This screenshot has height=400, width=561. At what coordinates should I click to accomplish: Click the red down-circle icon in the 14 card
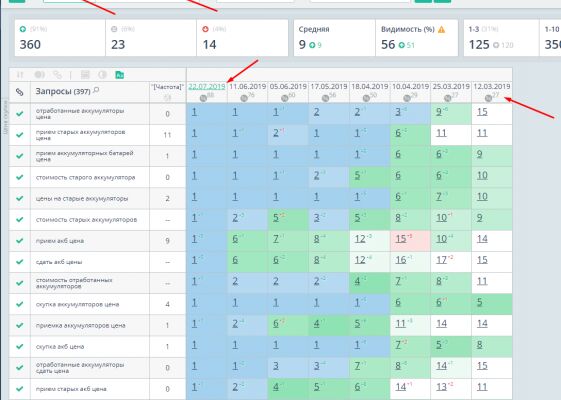pos(205,29)
